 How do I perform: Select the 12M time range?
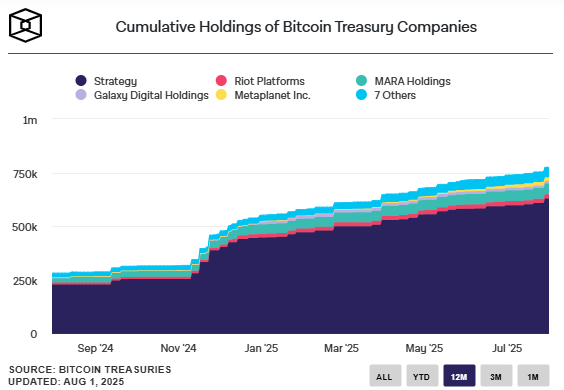coord(459,376)
